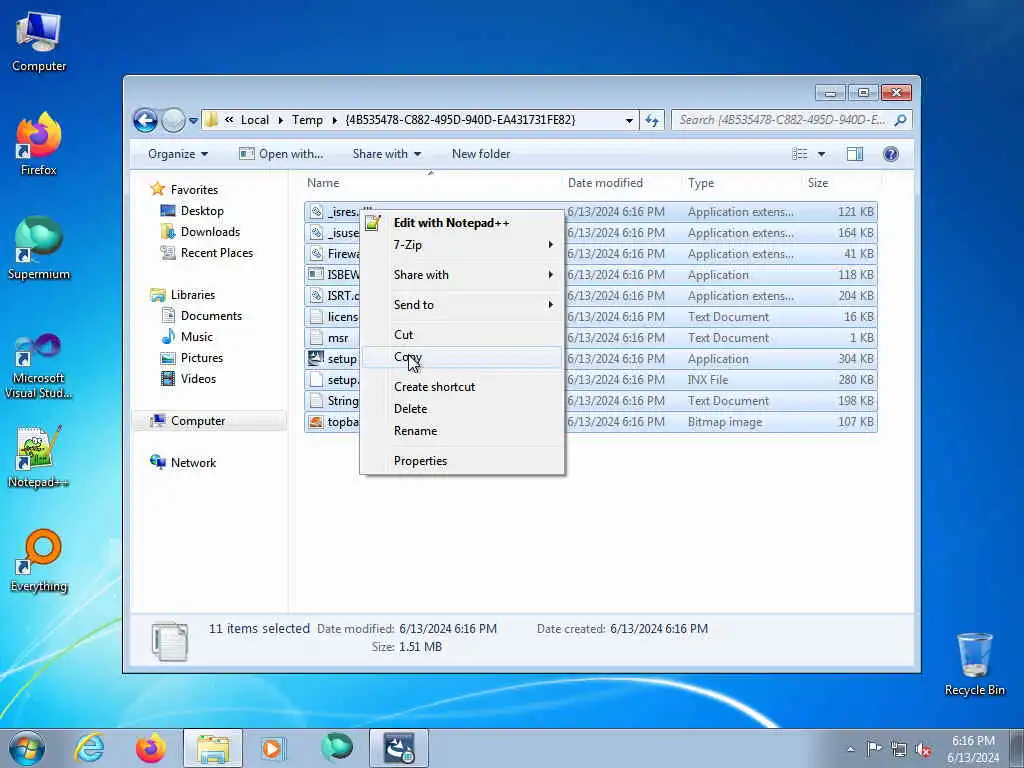1024x768 pixels.
Task: Expand the 7-Zip submenu
Action: (462, 245)
